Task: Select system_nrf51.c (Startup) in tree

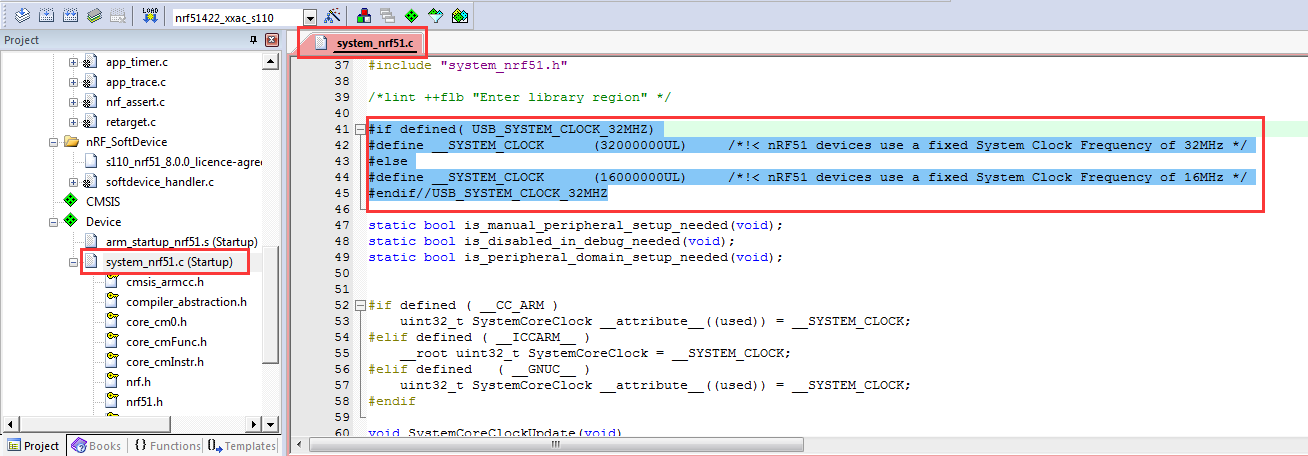Action: pos(169,262)
